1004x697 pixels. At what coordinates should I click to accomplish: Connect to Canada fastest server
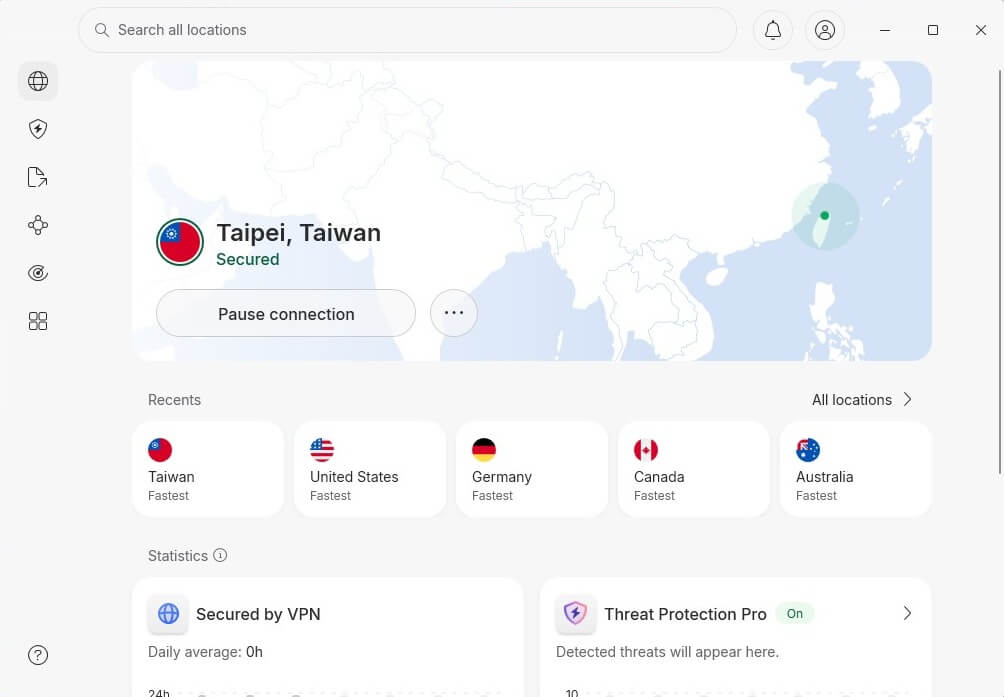coord(694,469)
